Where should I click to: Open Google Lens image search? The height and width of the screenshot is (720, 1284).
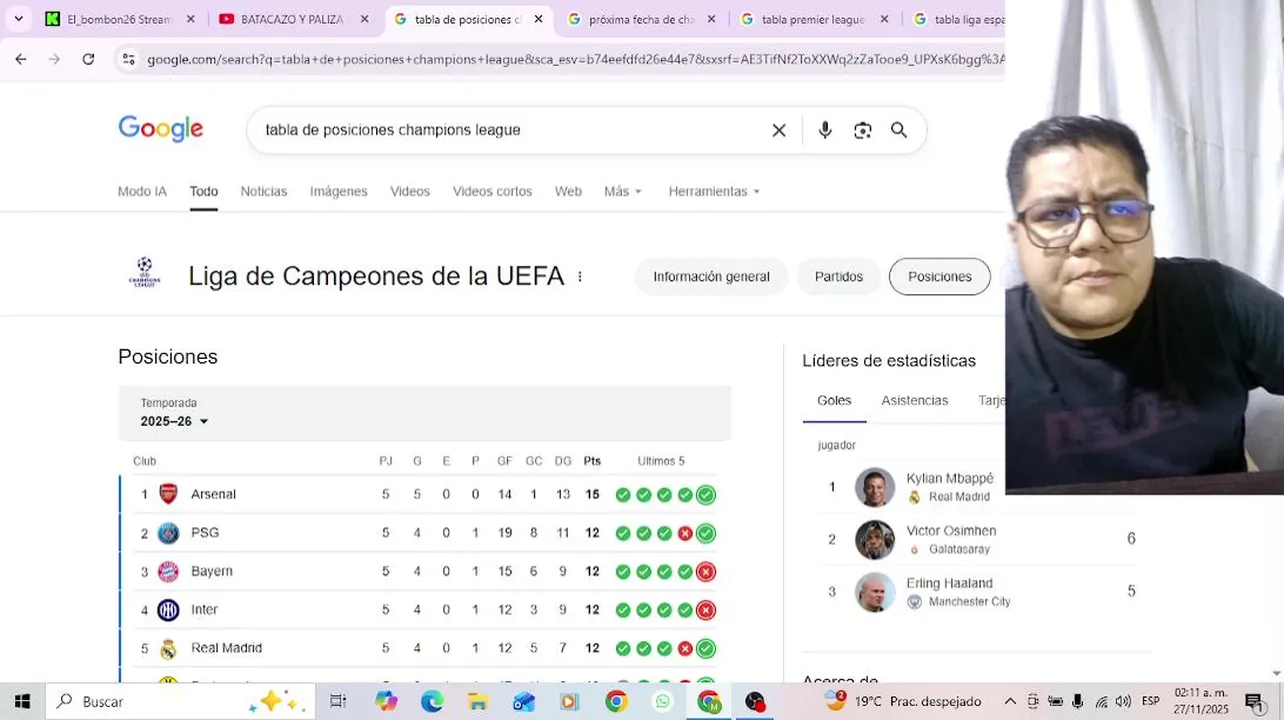point(862,130)
